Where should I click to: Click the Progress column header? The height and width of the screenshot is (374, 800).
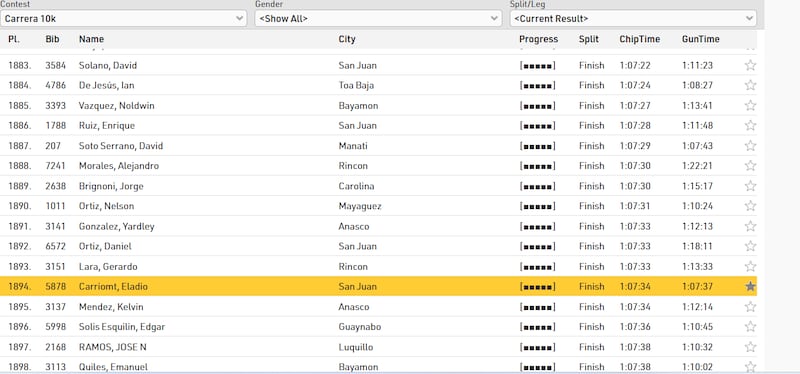pyautogui.click(x=538, y=39)
